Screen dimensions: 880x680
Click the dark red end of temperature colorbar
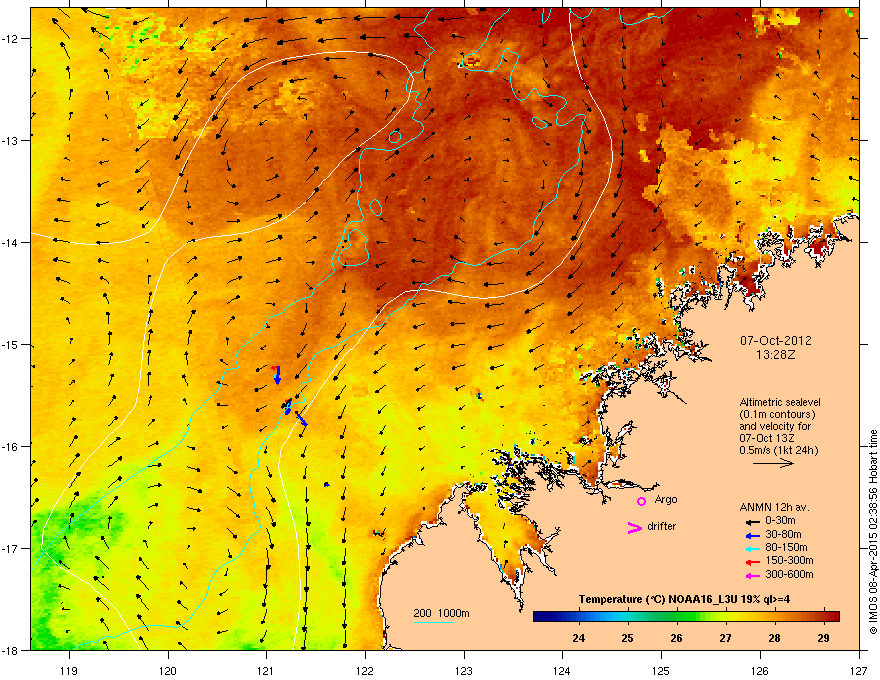click(x=833, y=616)
